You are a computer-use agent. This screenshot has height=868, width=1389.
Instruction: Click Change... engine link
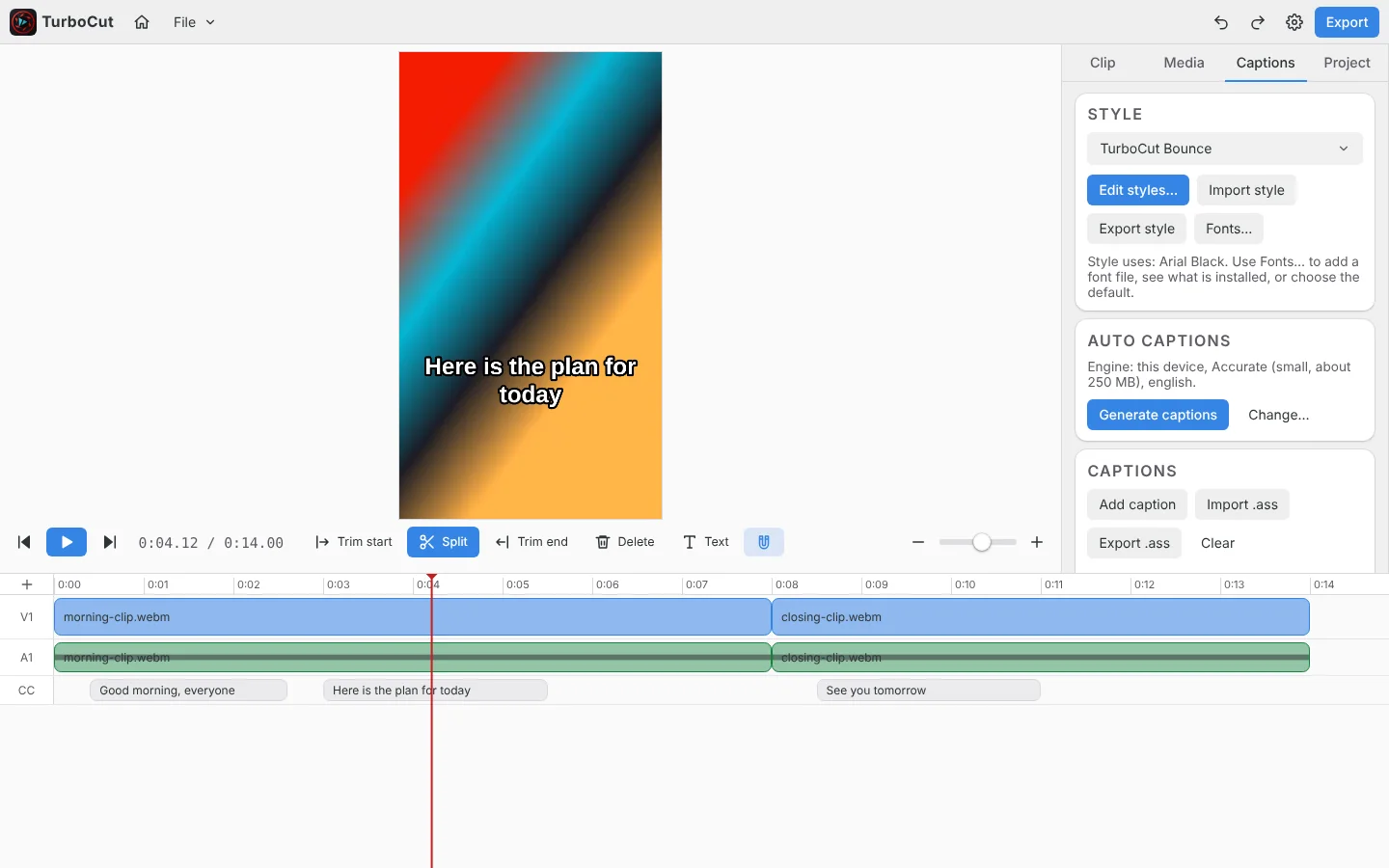tap(1278, 415)
